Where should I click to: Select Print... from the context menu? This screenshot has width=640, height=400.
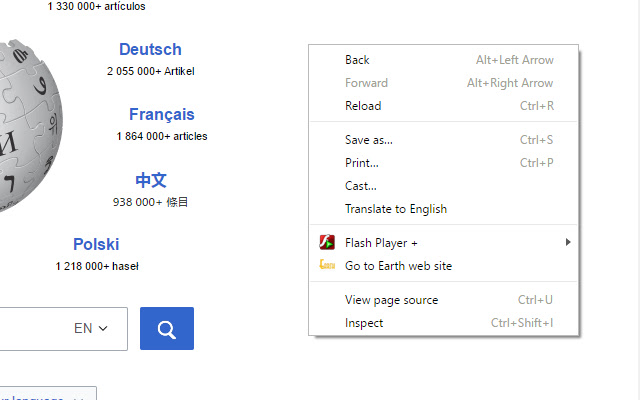(x=444, y=163)
